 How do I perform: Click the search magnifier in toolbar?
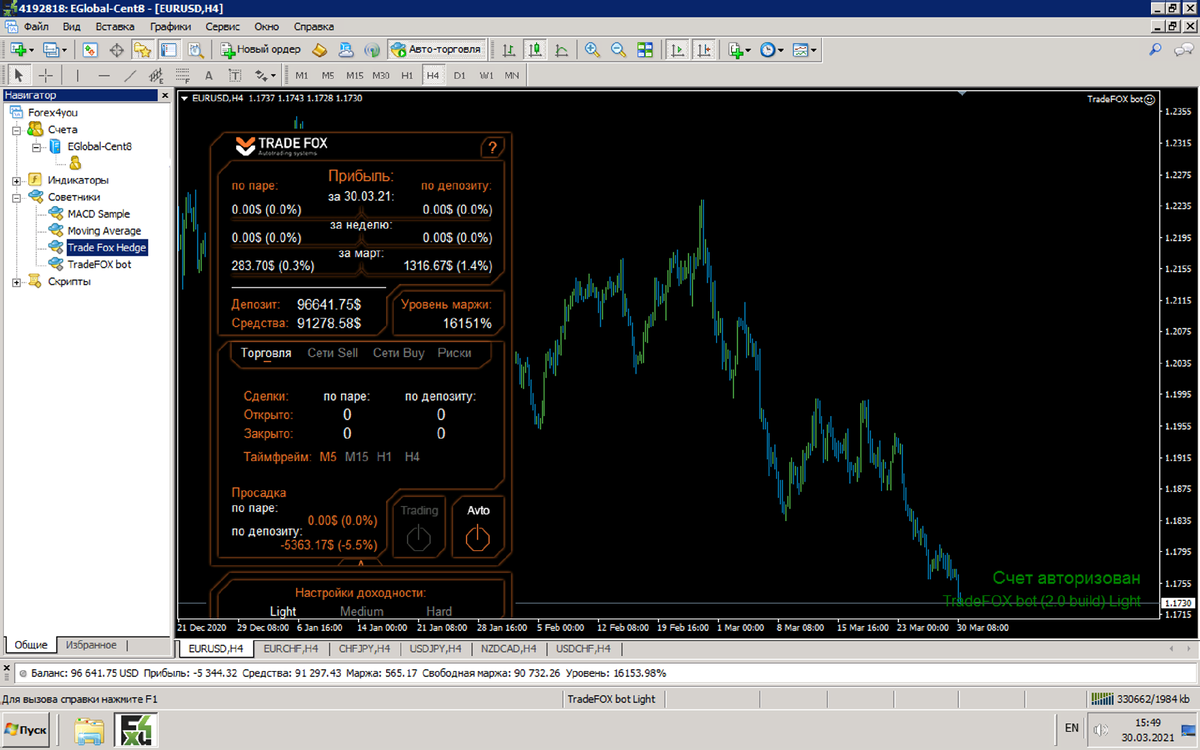[x=1156, y=49]
